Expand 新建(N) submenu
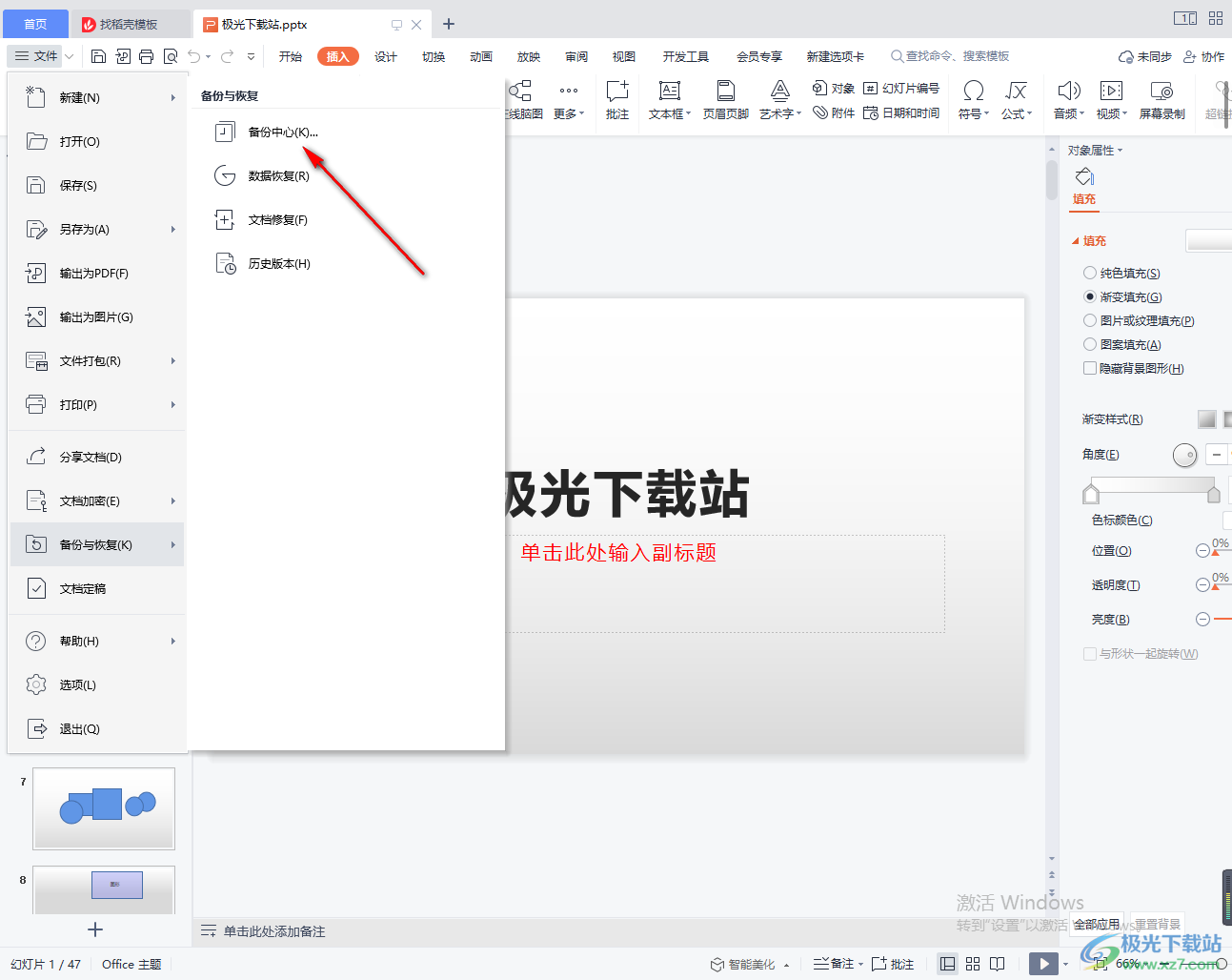The image size is (1232, 980). [x=172, y=97]
